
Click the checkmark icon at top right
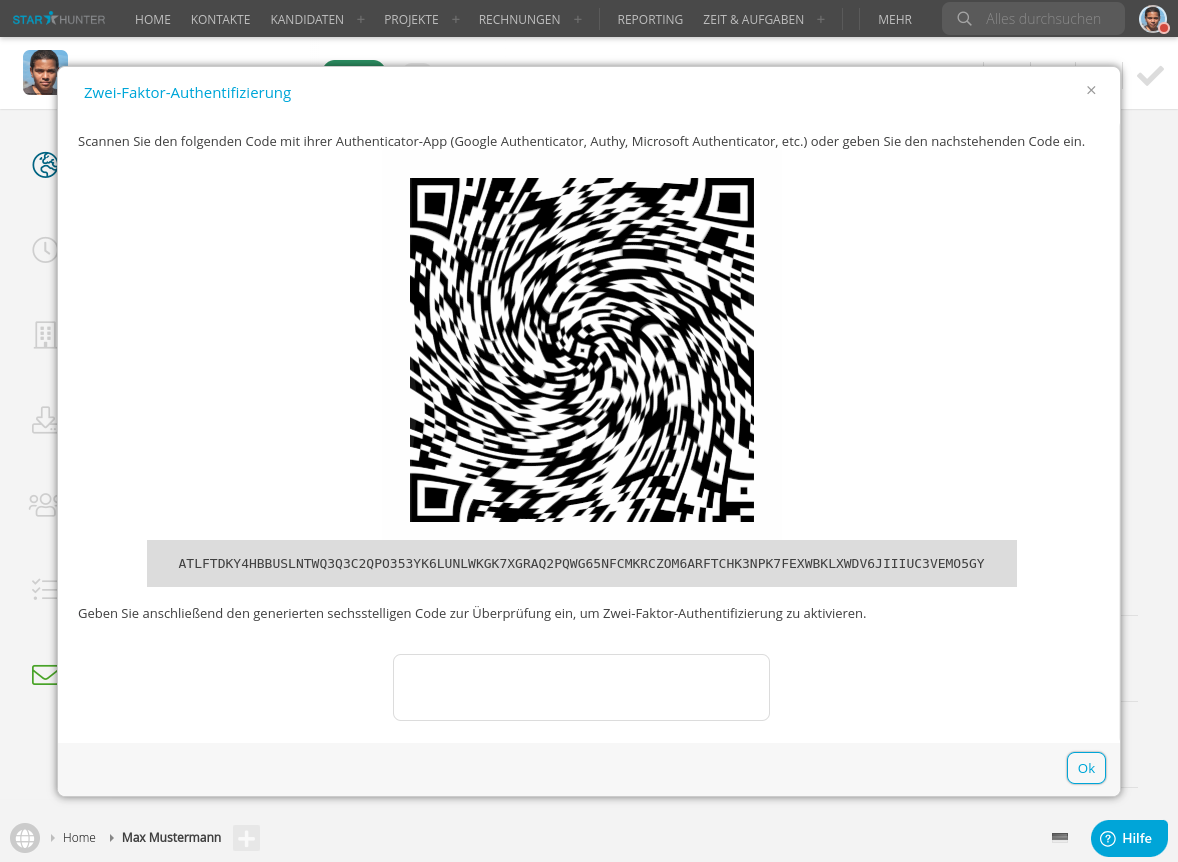(x=1150, y=76)
